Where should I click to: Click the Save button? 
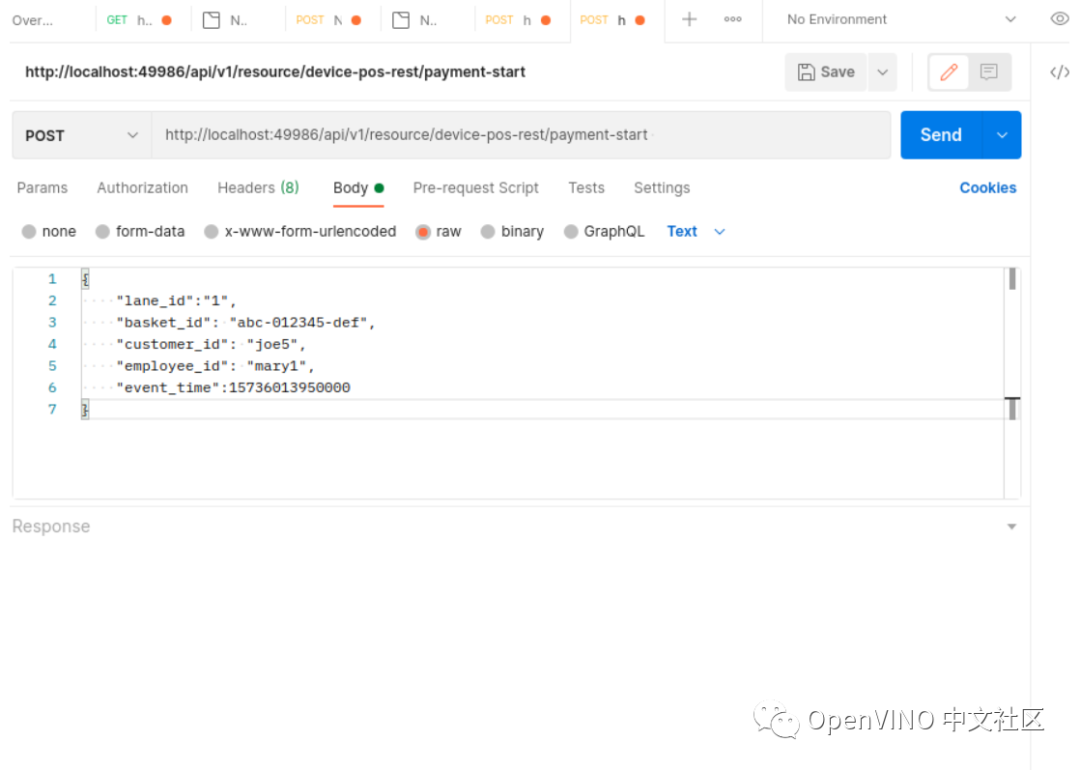826,72
